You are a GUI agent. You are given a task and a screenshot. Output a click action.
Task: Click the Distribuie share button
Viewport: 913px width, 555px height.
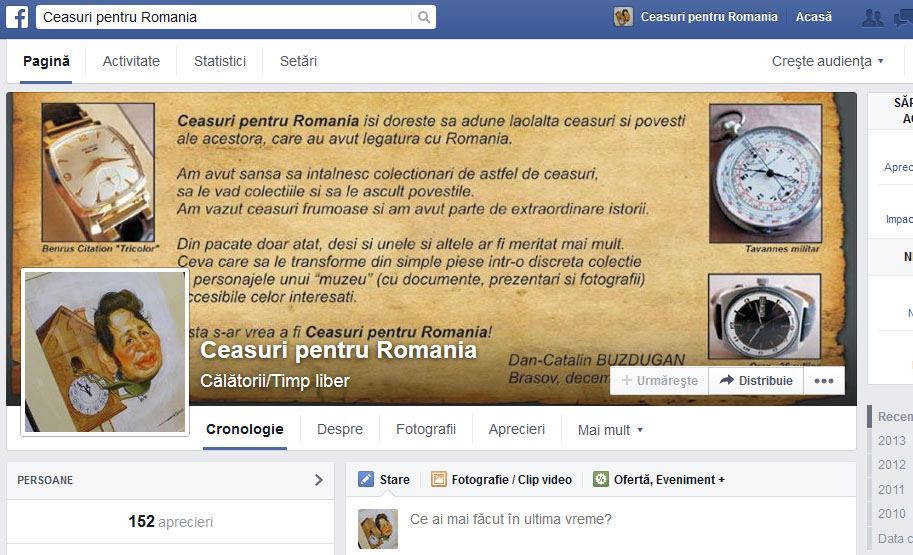click(x=756, y=381)
